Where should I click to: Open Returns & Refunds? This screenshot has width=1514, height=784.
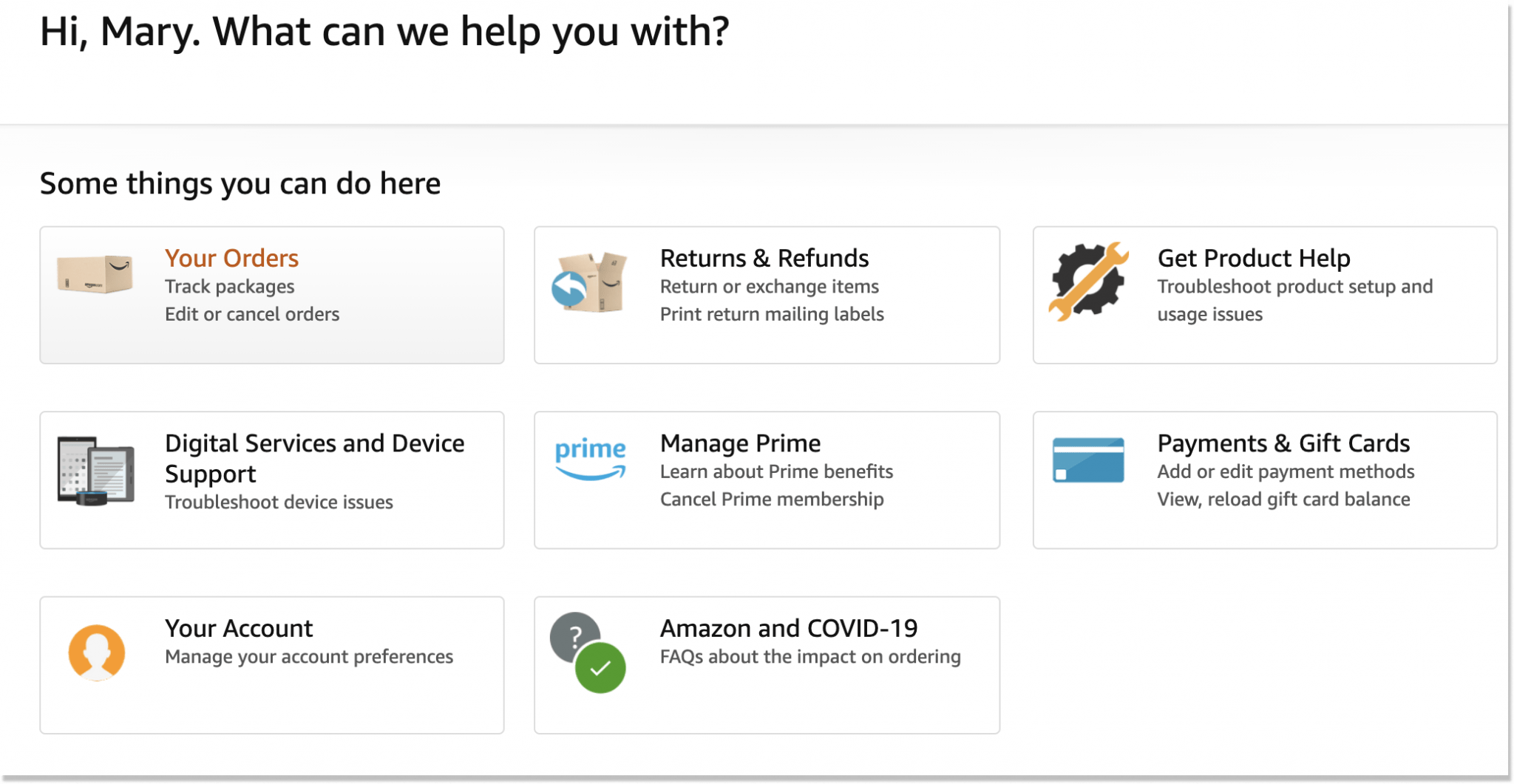(x=764, y=258)
